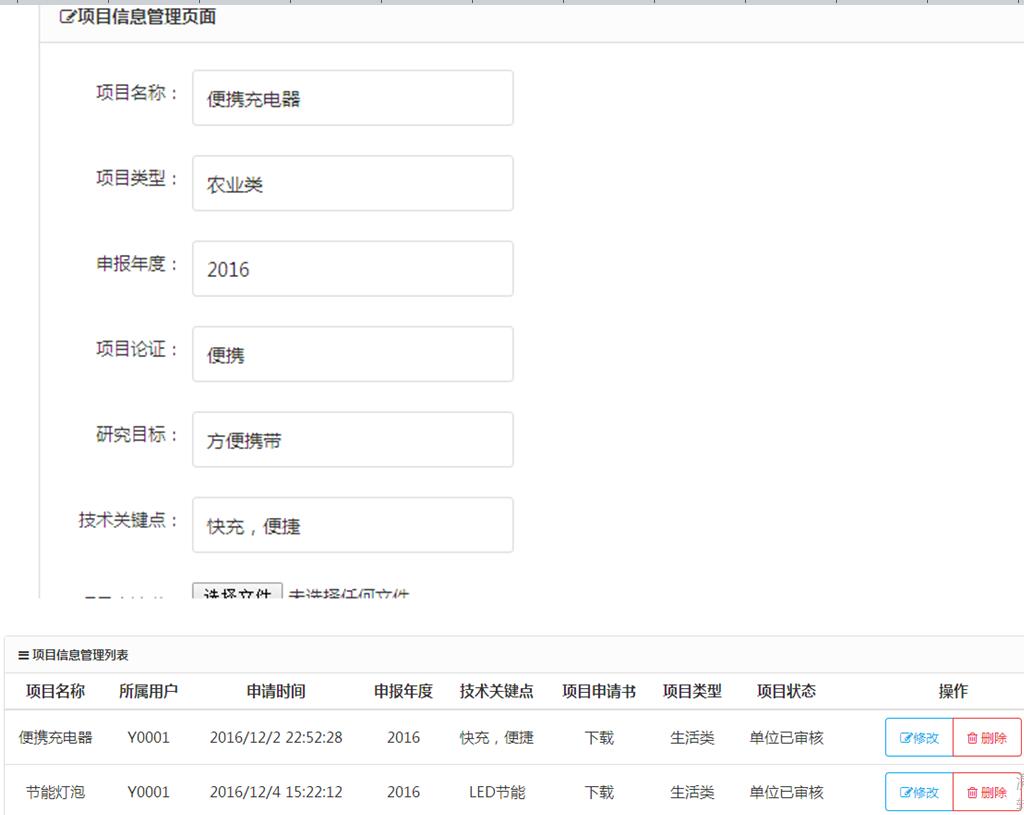Click into the 项目论证 text box
Image resolution: width=1024 pixels, height=815 pixels.
coord(352,354)
